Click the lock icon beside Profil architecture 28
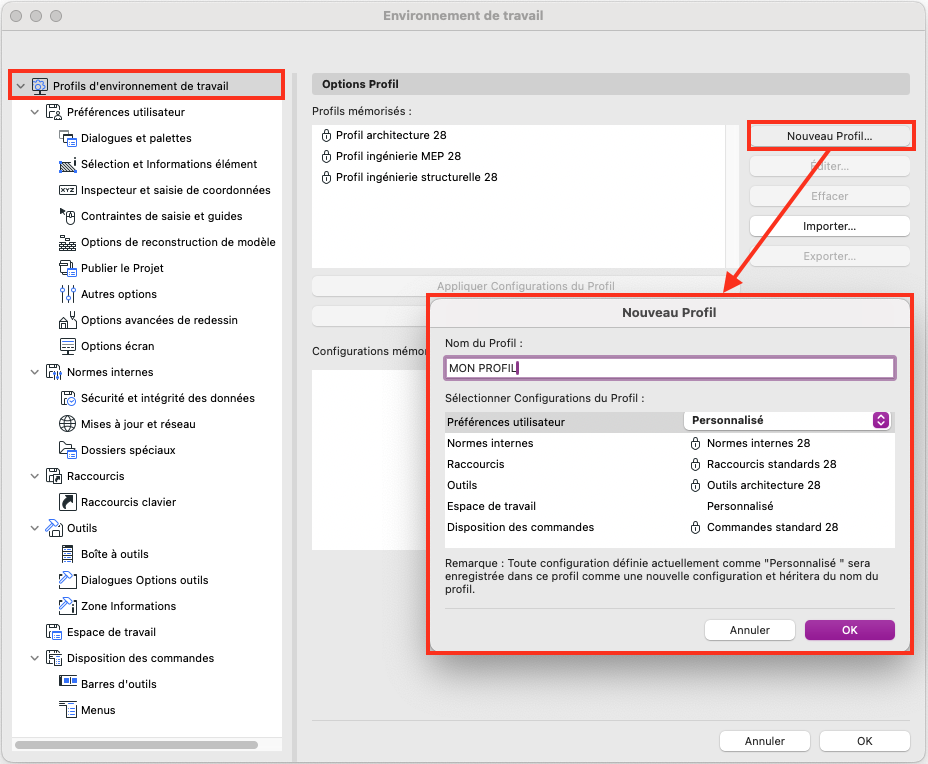928x764 pixels. coord(326,136)
